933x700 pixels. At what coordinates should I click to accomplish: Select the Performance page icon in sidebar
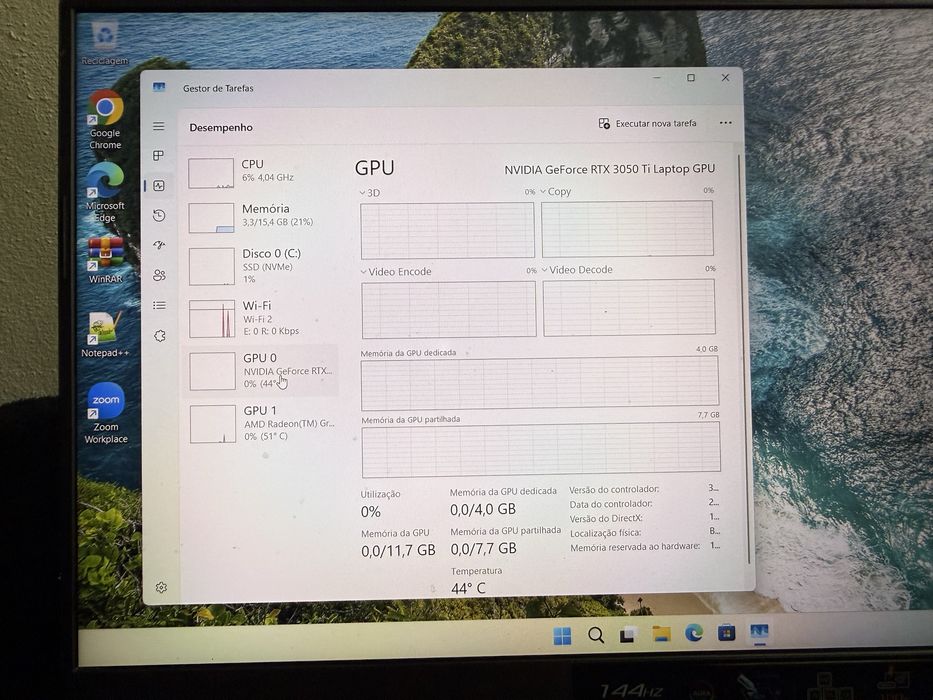tap(159, 186)
